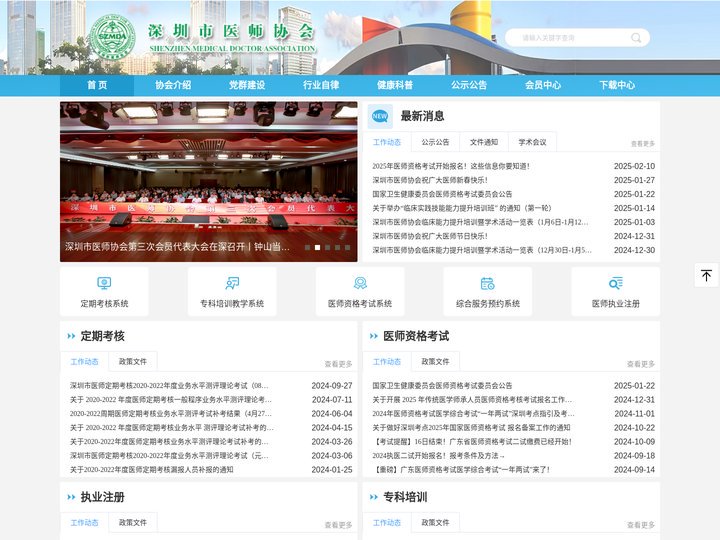Select 工作动态 tab in 定期考核 section
The image size is (720, 540).
84,362
